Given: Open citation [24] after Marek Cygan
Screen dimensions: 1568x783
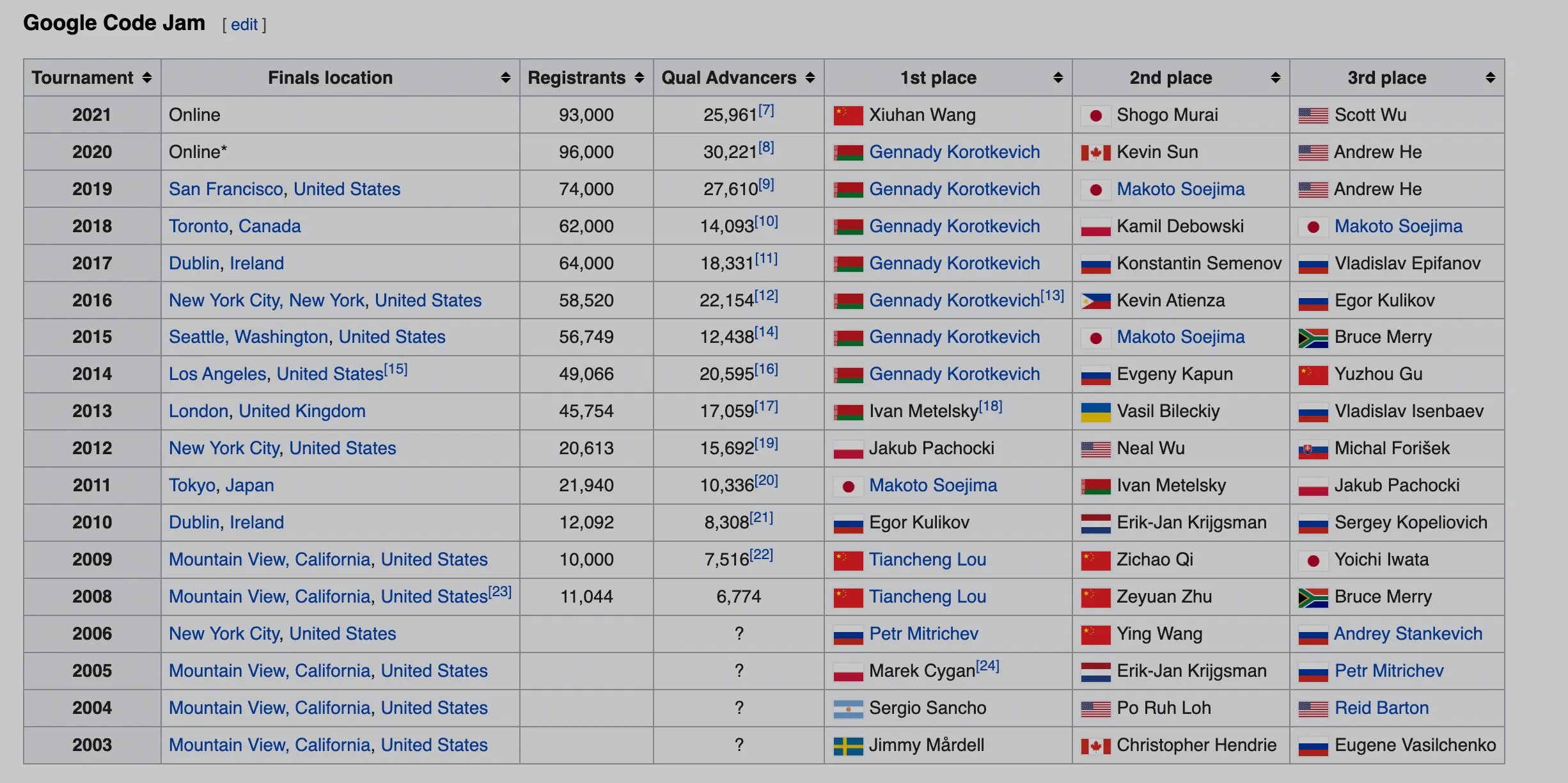Looking at the screenshot, I should (987, 666).
